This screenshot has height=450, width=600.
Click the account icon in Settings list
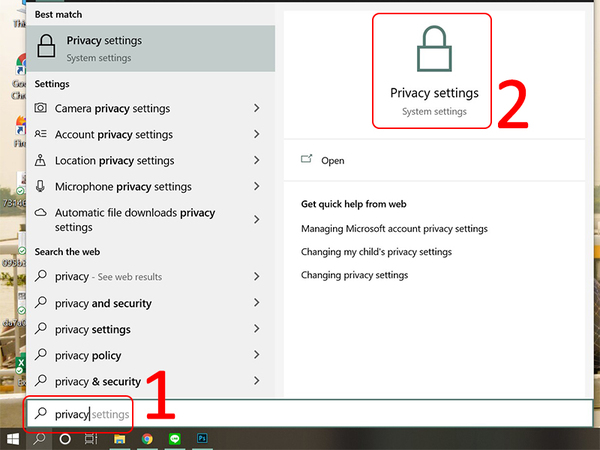pos(41,134)
